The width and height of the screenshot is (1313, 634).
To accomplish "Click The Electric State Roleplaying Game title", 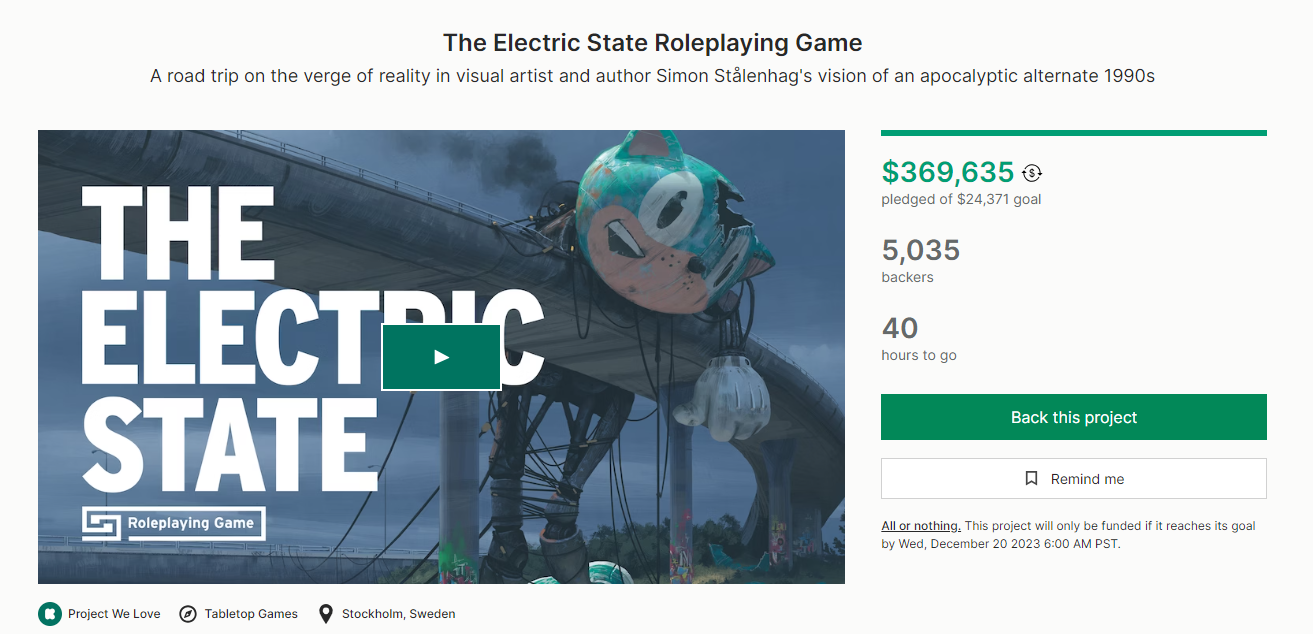I will pos(652,43).
